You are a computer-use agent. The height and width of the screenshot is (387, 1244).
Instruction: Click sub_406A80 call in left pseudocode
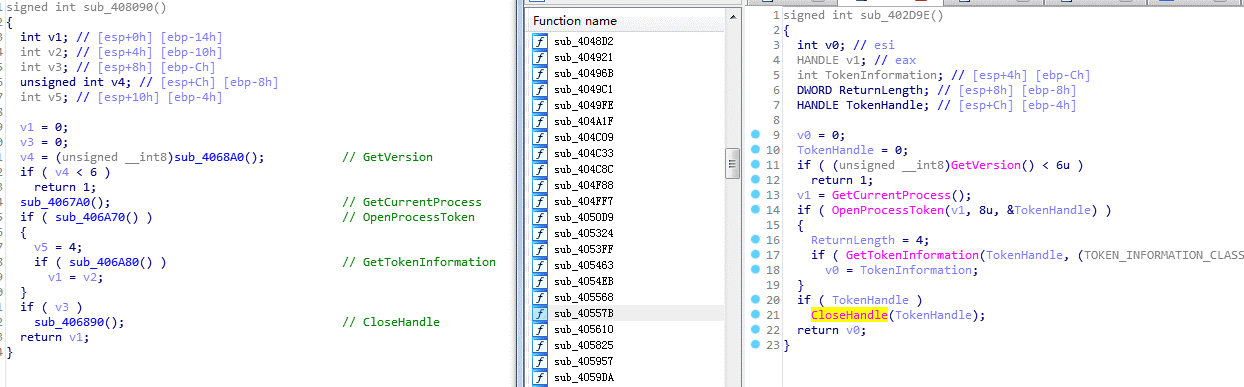click(104, 262)
